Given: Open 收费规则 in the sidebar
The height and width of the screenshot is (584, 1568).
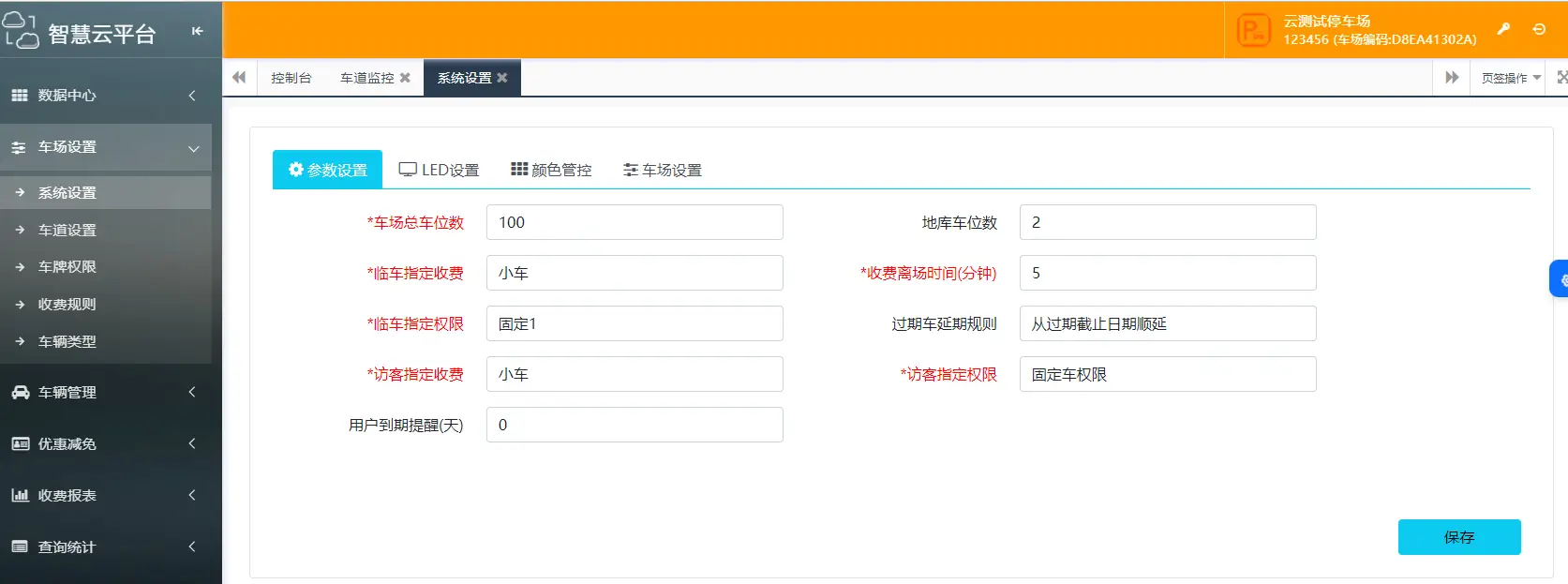Looking at the screenshot, I should click(67, 305).
